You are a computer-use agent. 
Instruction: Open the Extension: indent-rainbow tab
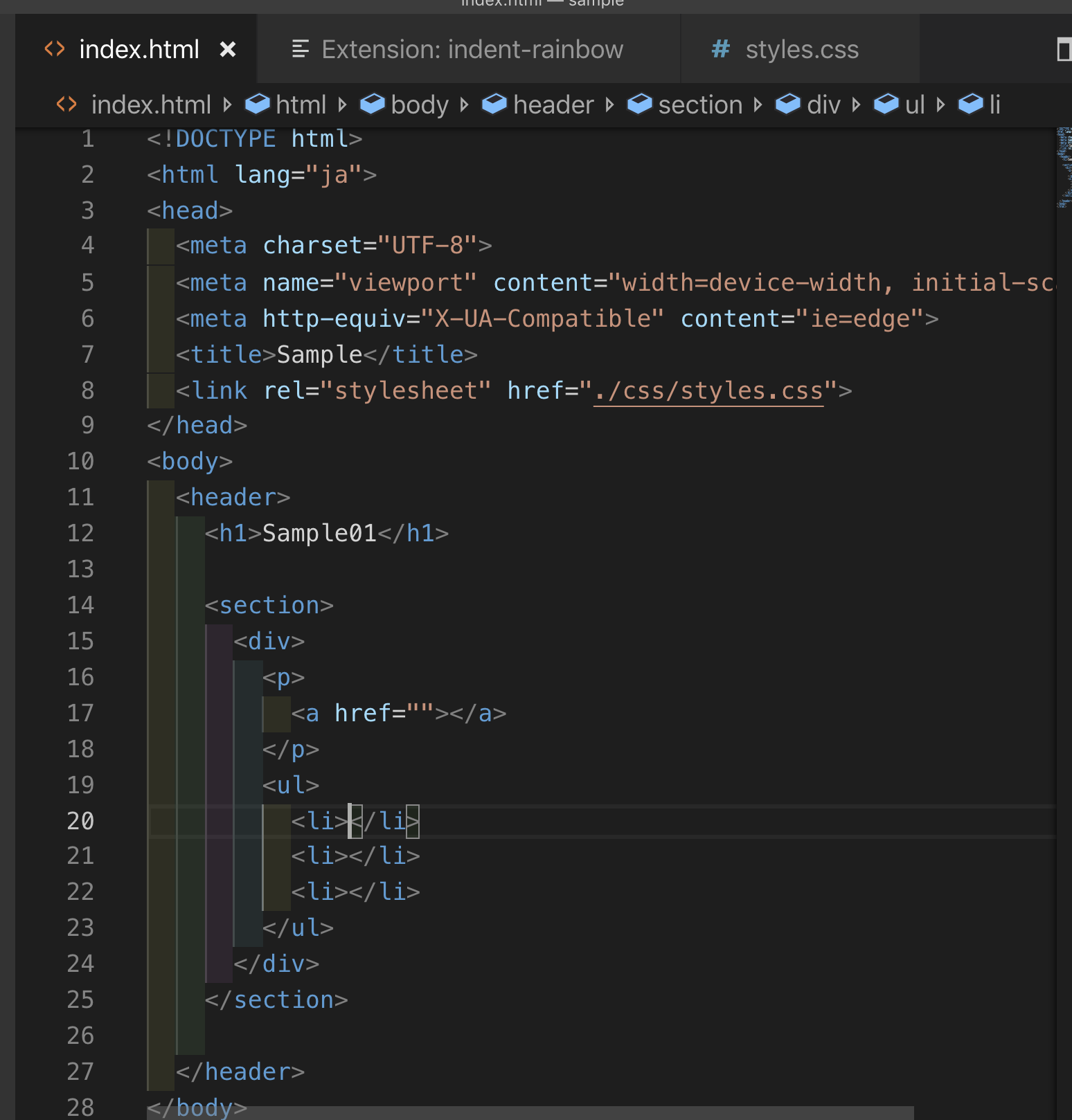469,49
